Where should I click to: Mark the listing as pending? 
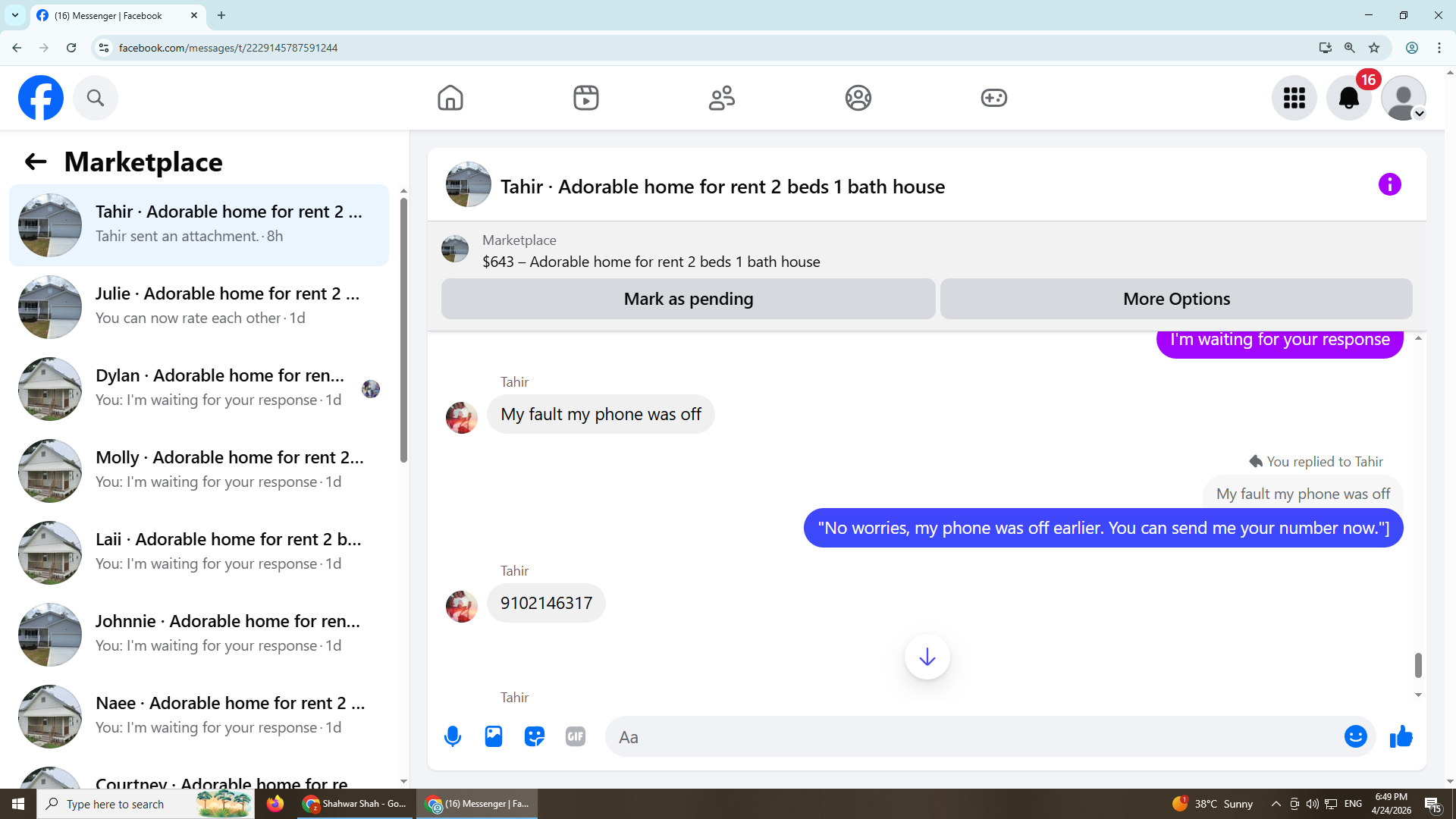point(689,299)
